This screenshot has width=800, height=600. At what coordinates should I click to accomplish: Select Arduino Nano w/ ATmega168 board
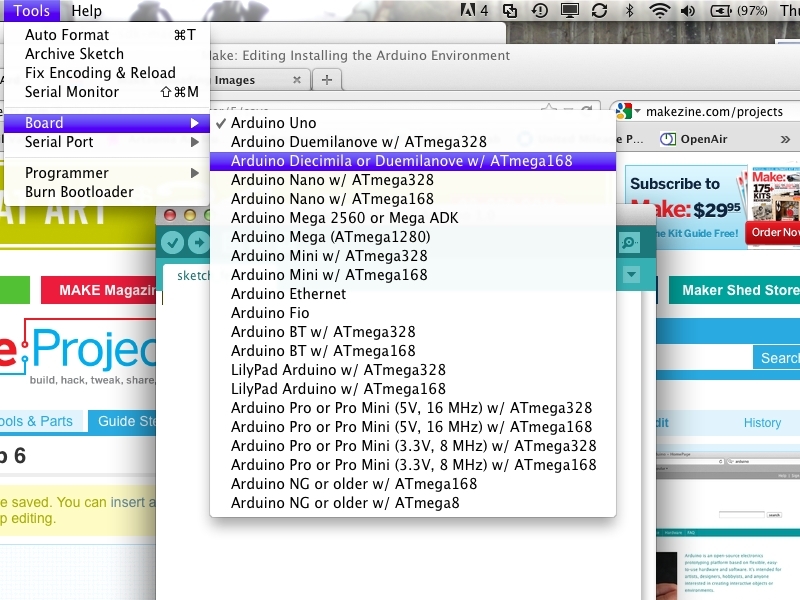point(413,199)
